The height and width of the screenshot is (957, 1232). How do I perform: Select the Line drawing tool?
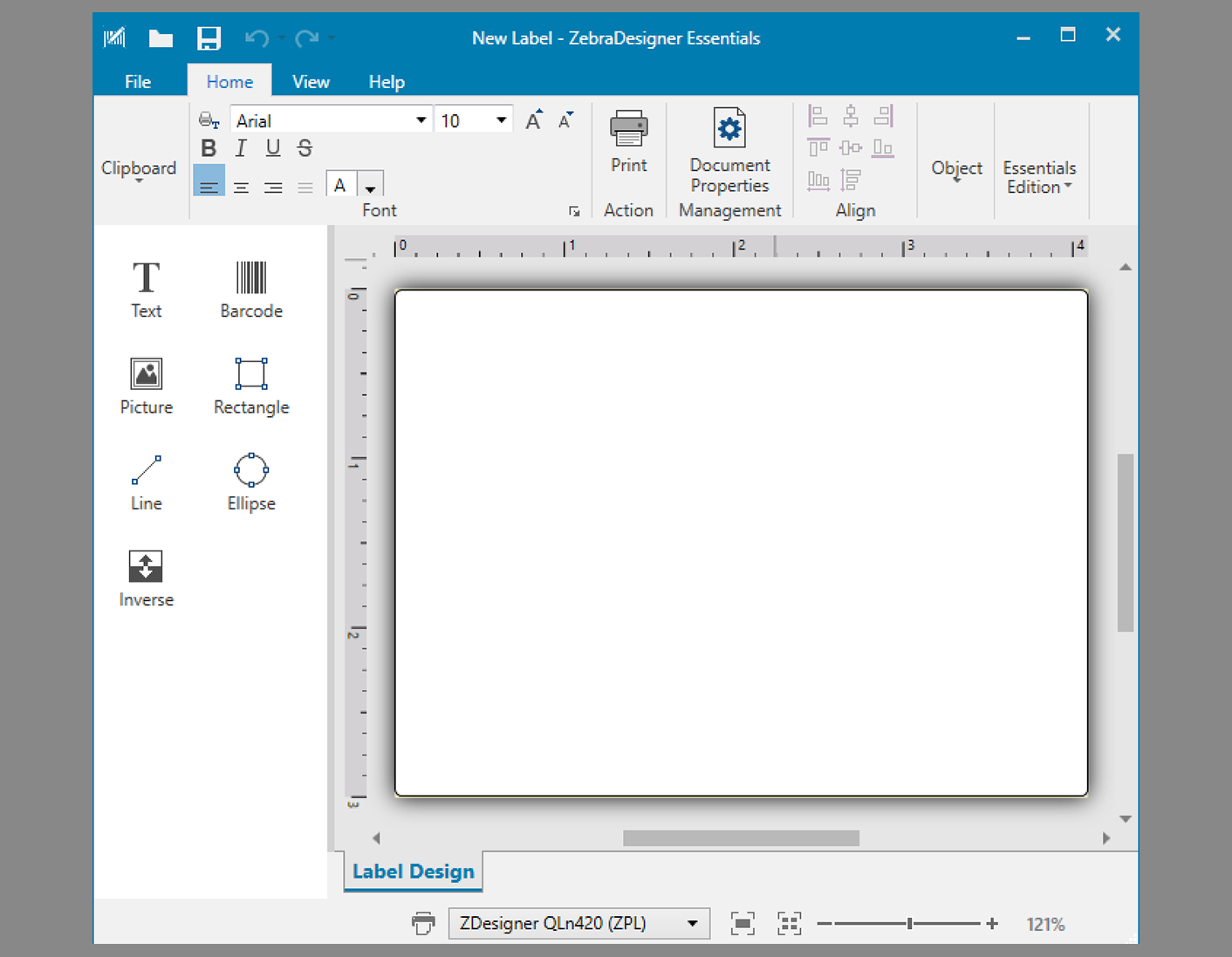(x=146, y=482)
